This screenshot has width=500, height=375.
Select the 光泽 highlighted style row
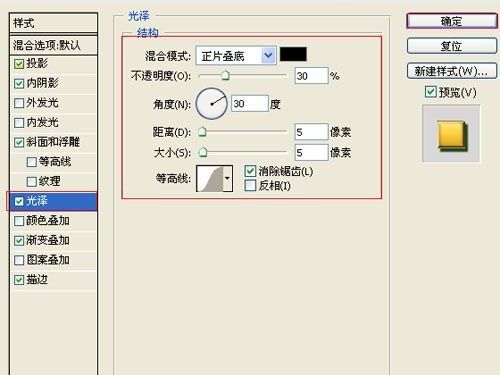coord(53,201)
